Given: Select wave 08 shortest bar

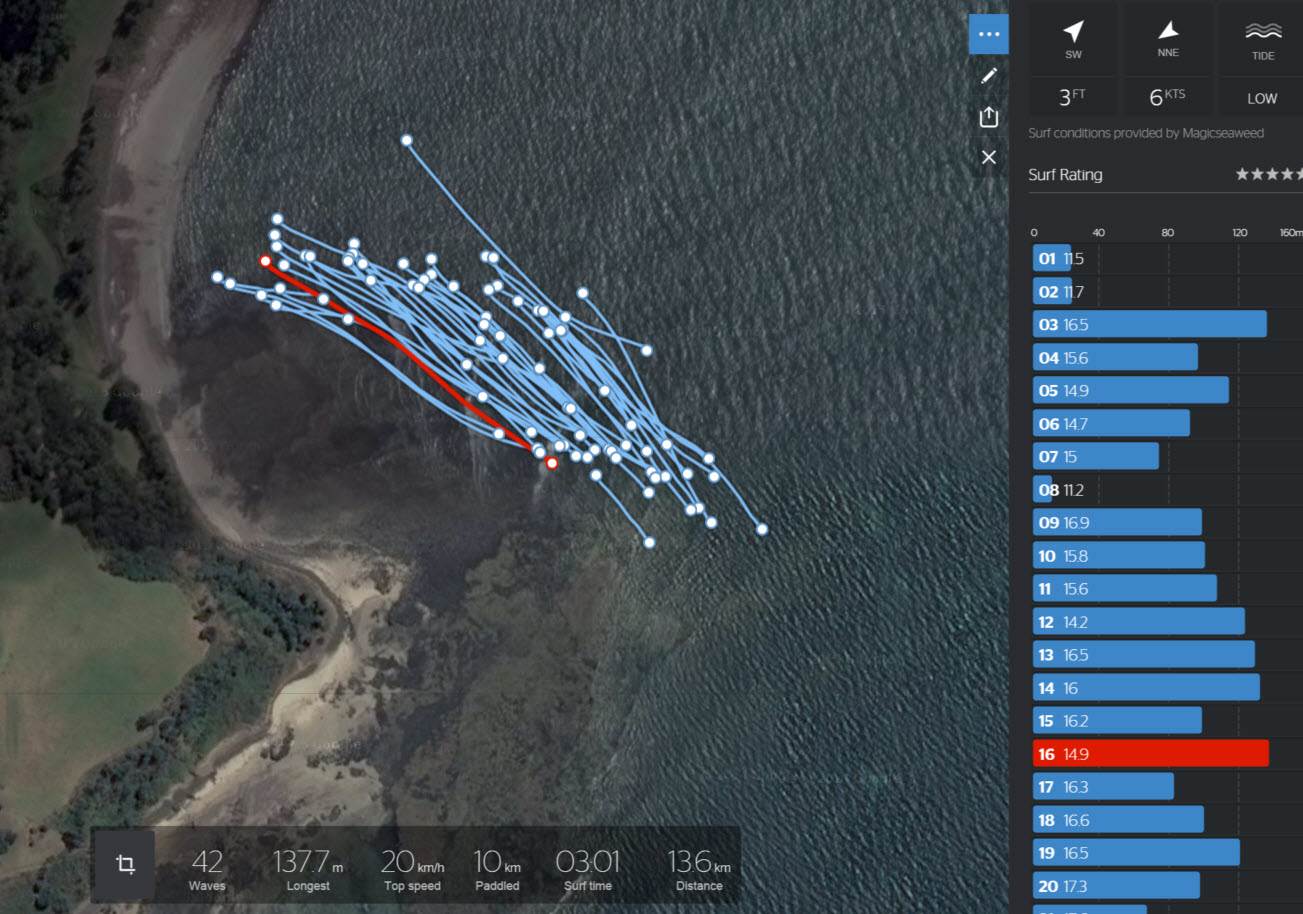Looking at the screenshot, I should pos(1042,490).
